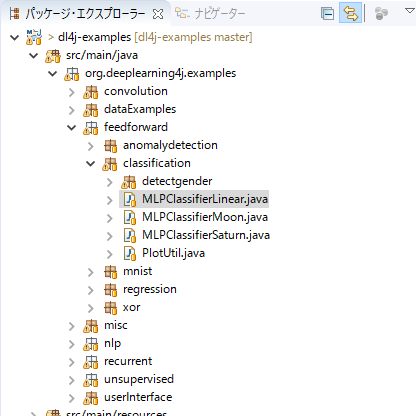Expand the regression package
416x416 pixels.
[91, 290]
